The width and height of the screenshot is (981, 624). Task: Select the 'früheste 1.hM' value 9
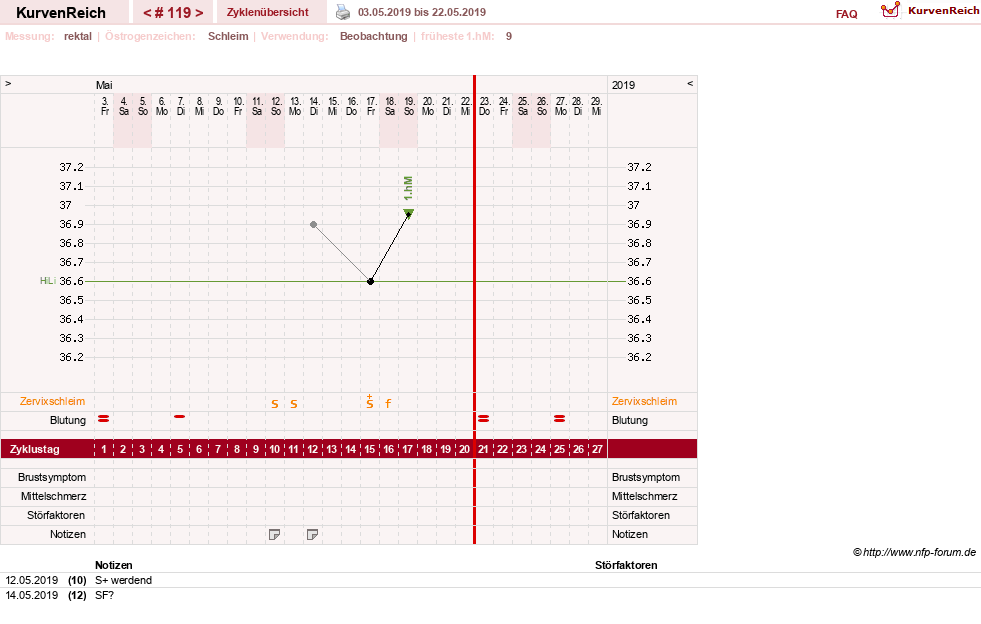pyautogui.click(x=509, y=36)
